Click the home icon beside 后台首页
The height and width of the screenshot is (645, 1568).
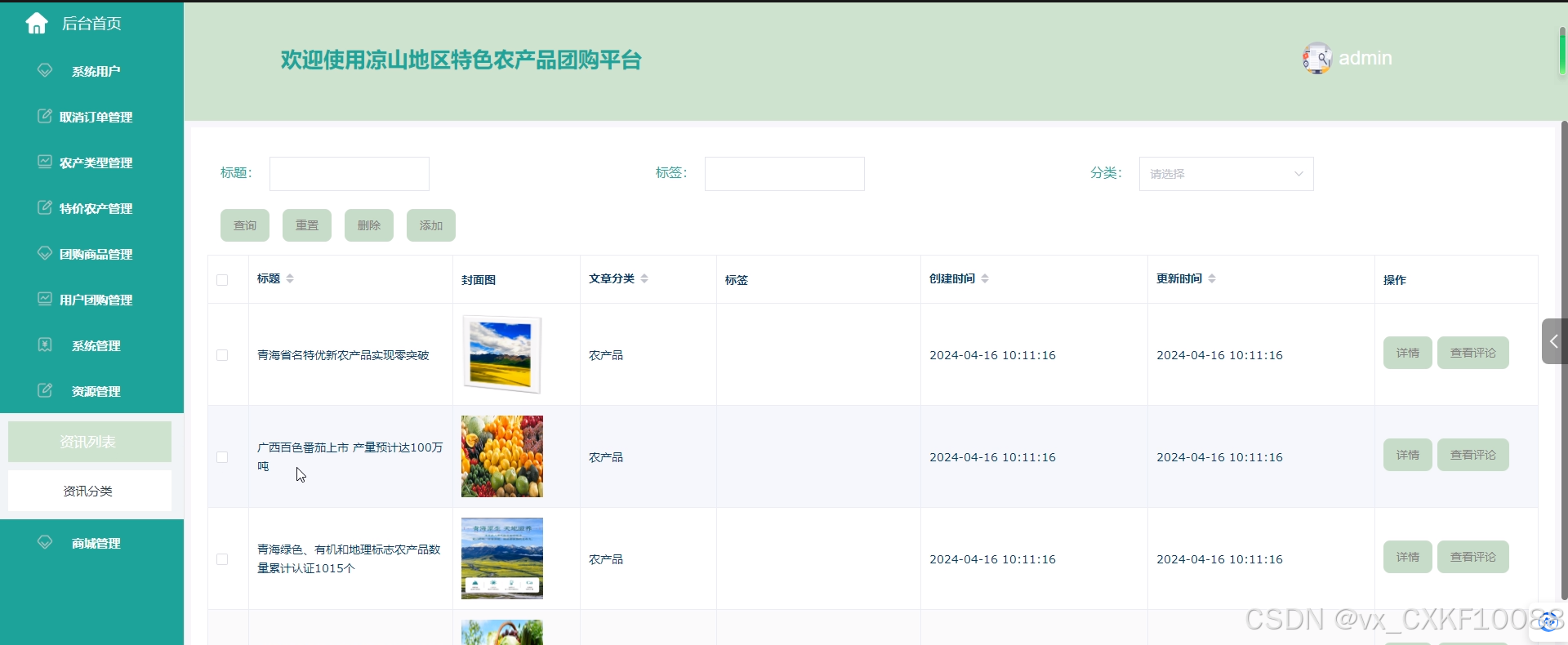37,24
